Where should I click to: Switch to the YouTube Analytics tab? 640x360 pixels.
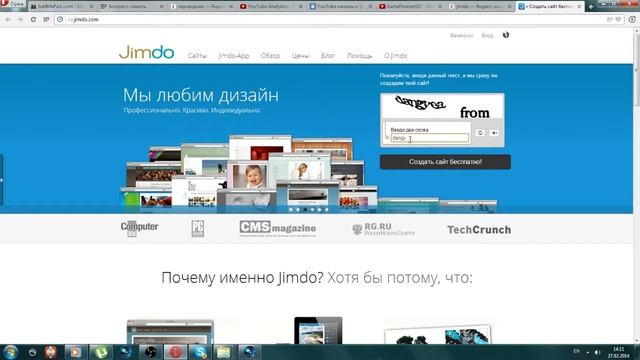tap(271, 7)
